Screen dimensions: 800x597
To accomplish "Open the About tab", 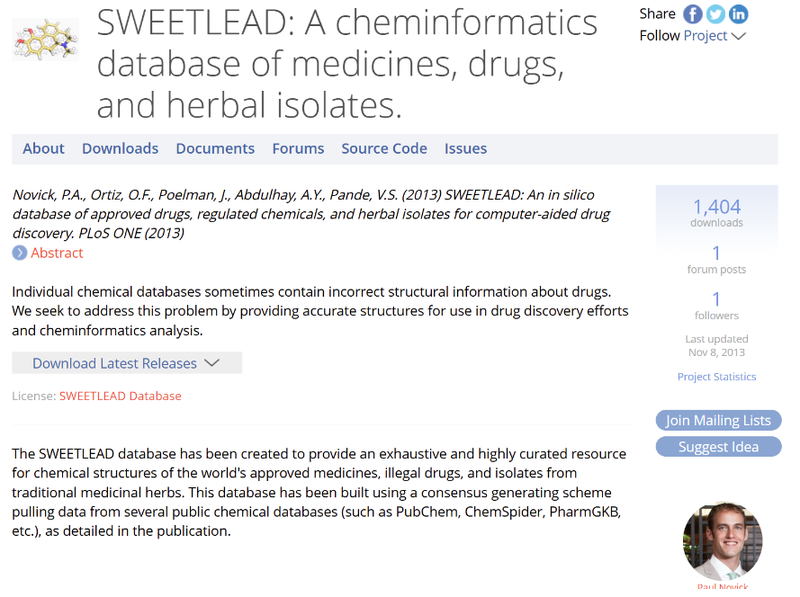I will tap(43, 148).
